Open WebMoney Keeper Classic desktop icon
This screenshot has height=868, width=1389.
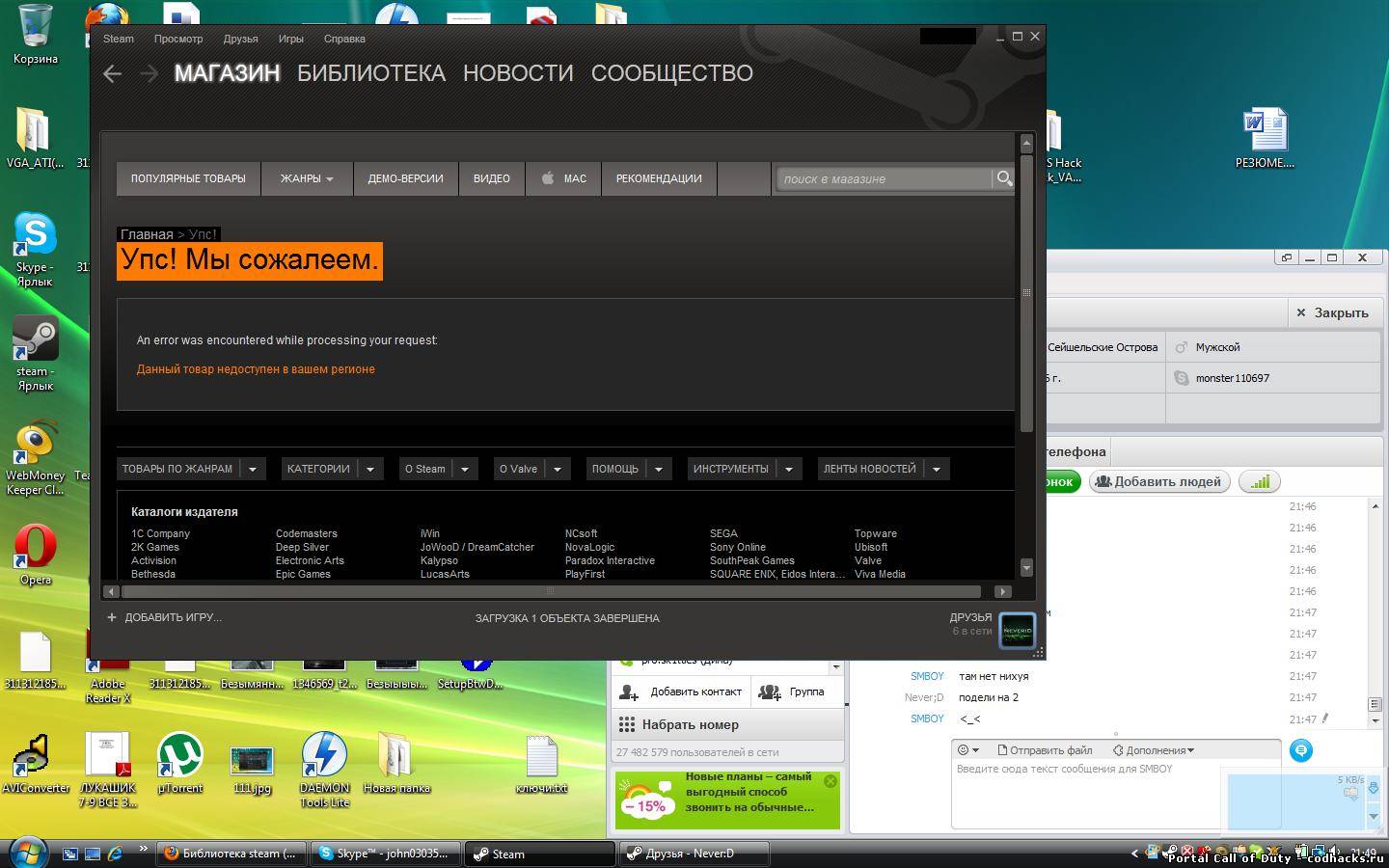click(36, 457)
